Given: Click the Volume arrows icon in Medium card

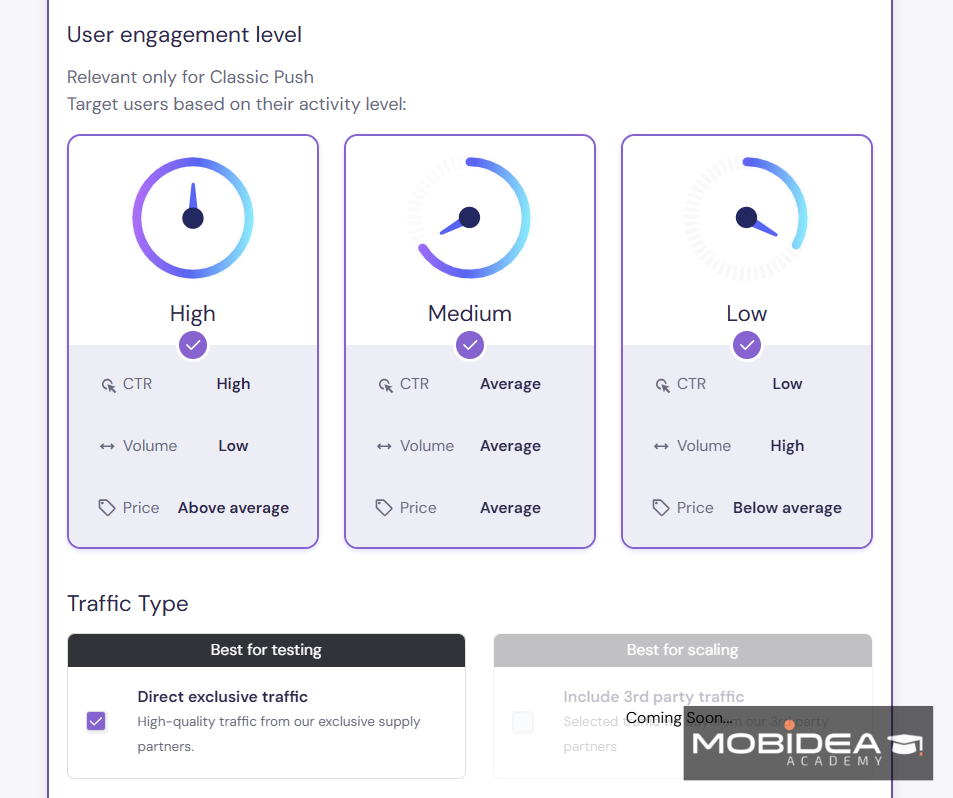Looking at the screenshot, I should 384,447.
